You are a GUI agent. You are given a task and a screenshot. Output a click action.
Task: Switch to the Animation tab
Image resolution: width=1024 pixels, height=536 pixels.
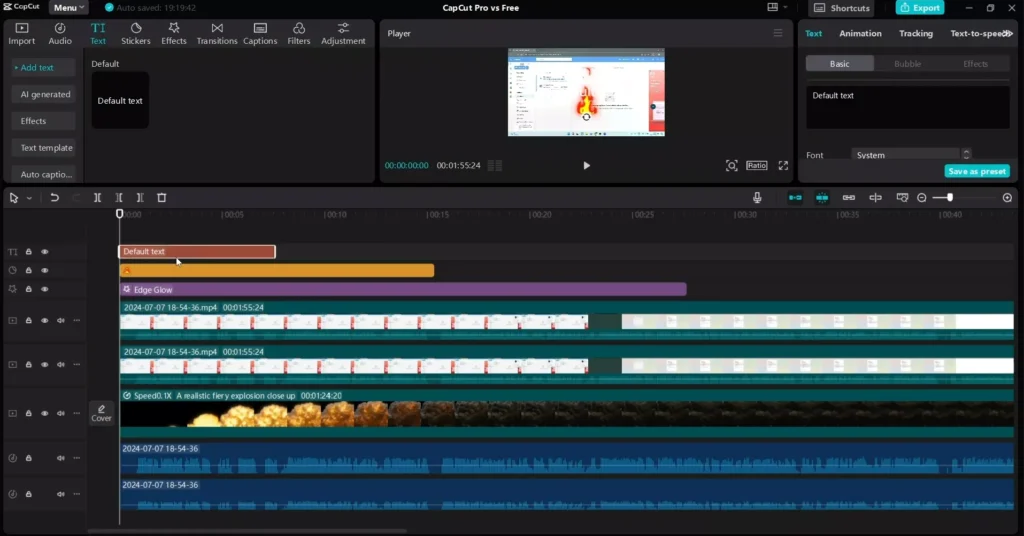pyautogui.click(x=860, y=33)
